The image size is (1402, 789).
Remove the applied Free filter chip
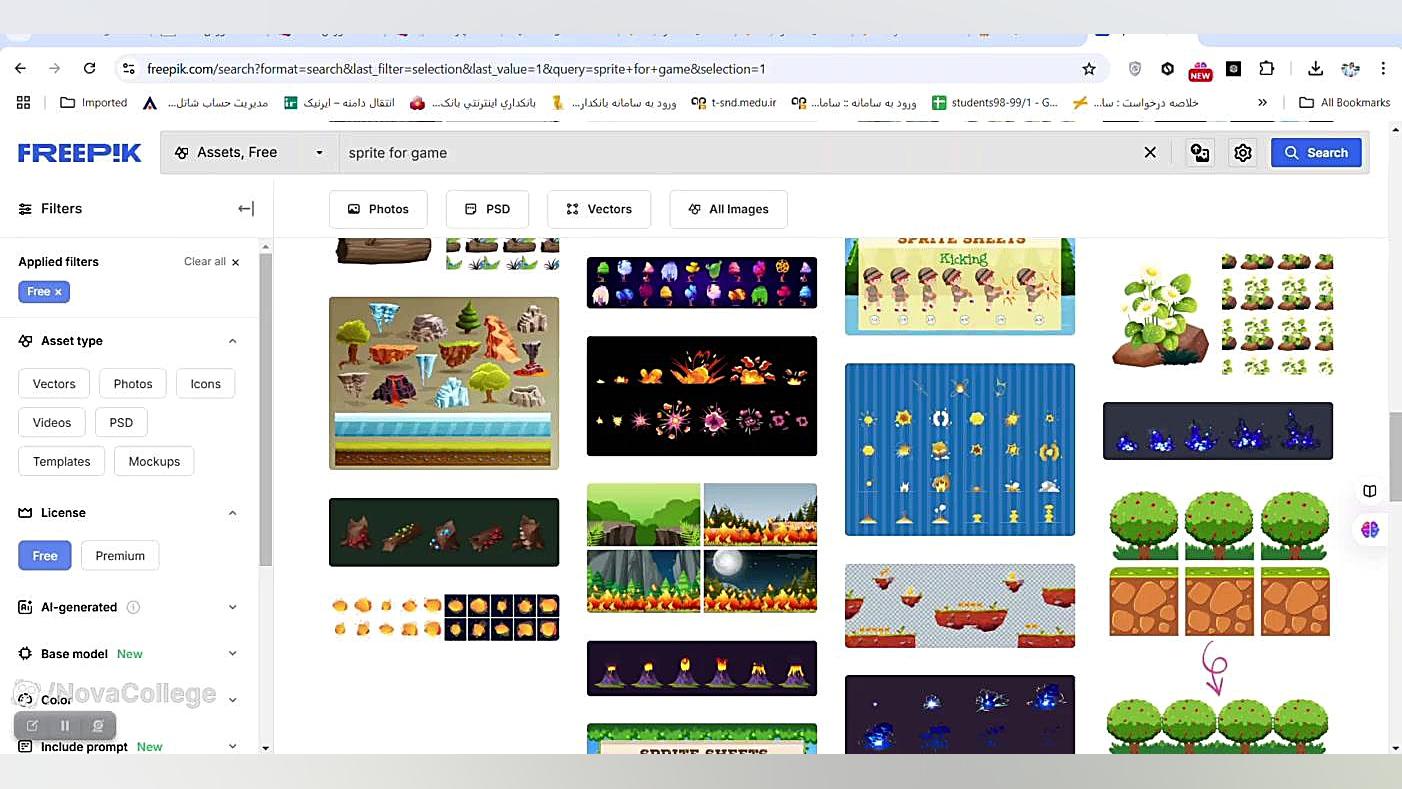click(58, 292)
